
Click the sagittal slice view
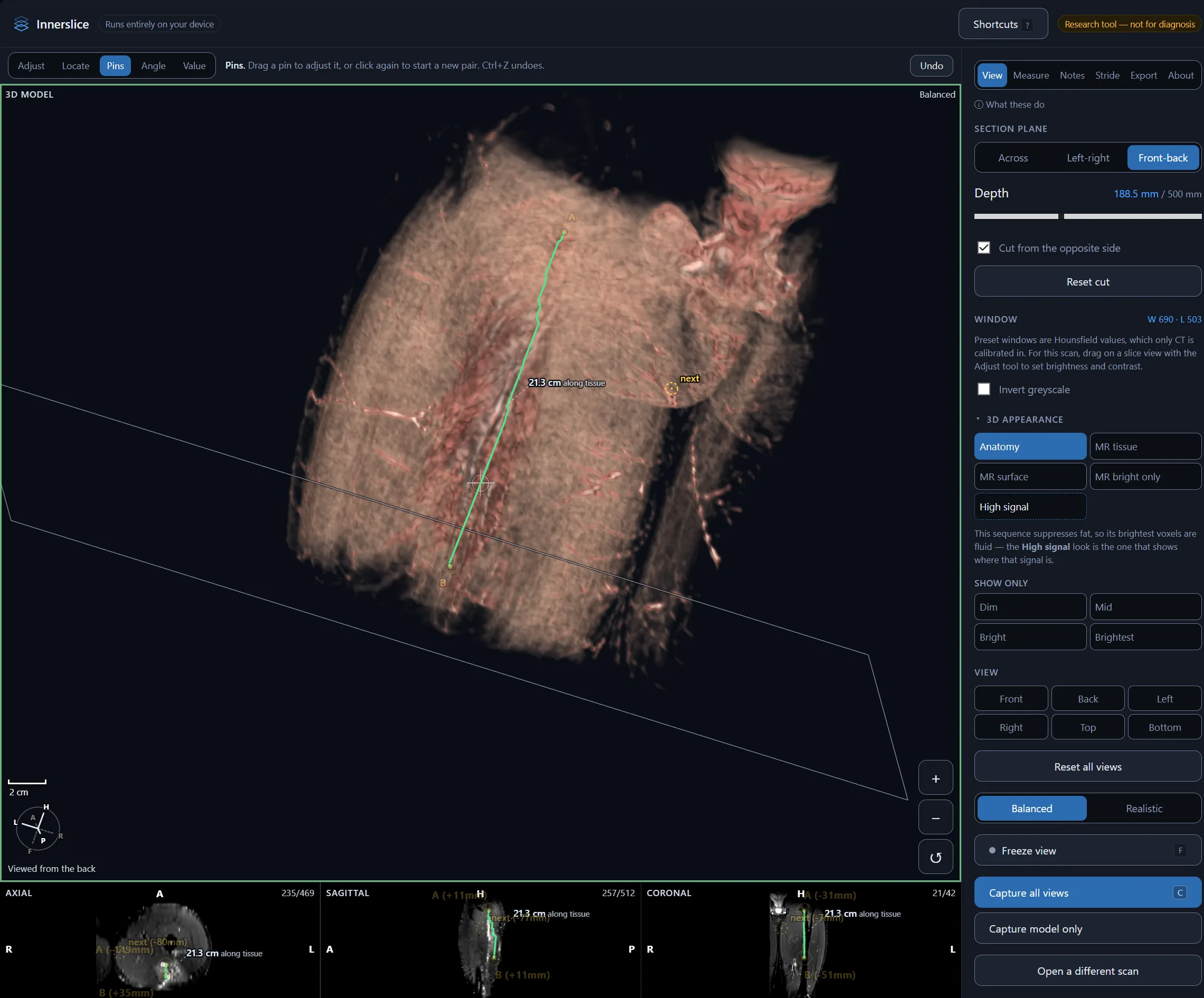coord(480,940)
